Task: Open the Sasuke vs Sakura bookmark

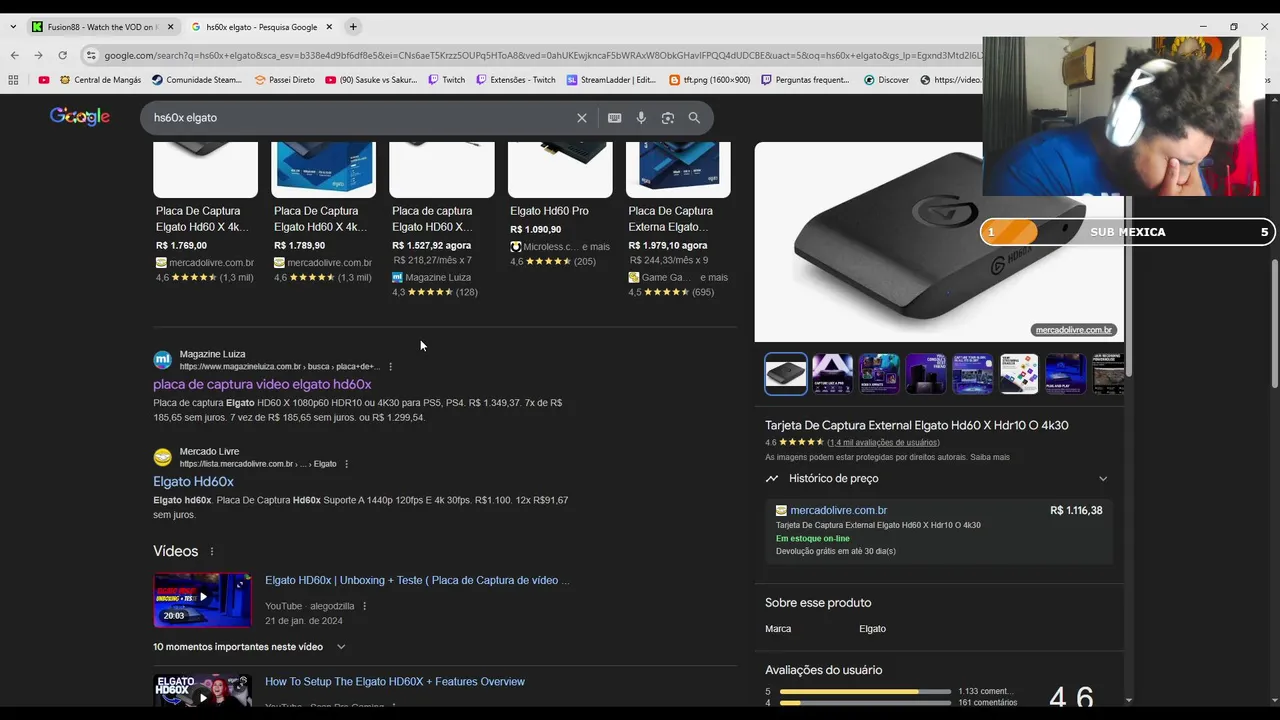Action: point(371,80)
